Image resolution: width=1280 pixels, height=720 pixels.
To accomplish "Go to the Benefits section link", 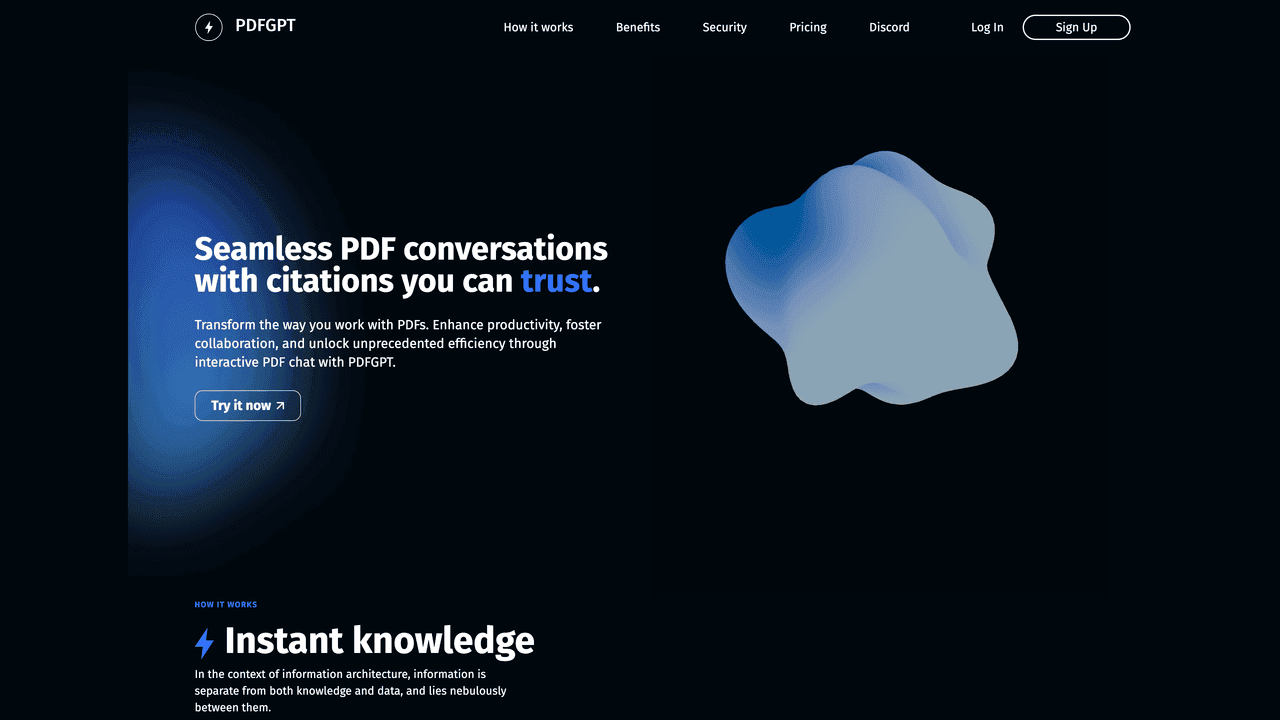I will tap(638, 27).
